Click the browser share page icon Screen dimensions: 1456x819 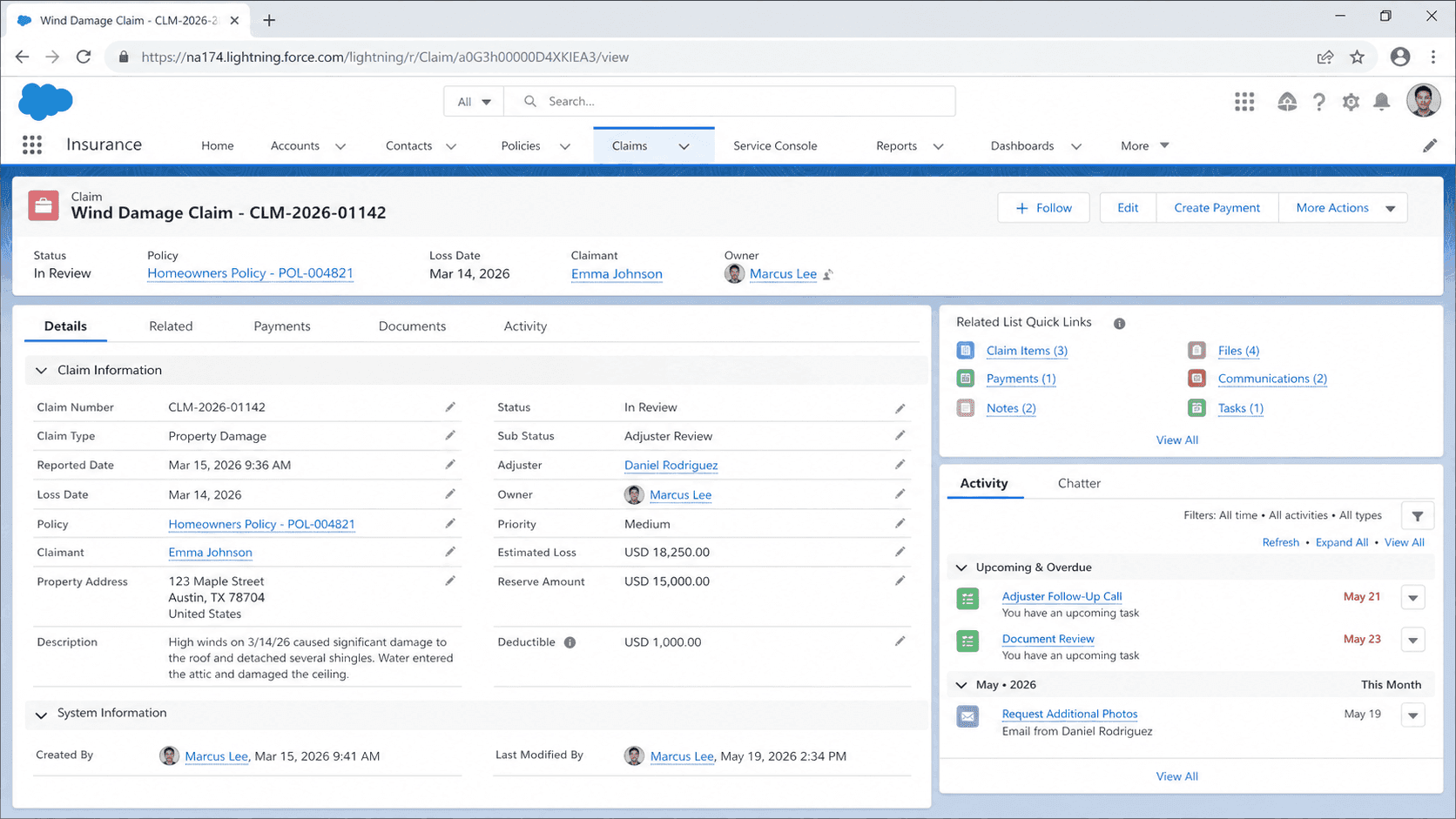1325,57
